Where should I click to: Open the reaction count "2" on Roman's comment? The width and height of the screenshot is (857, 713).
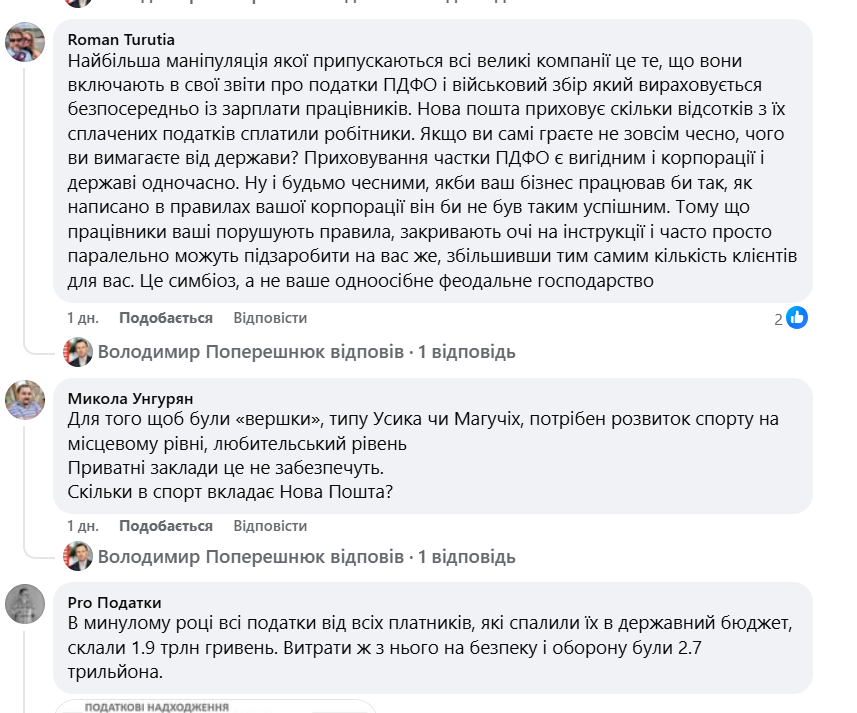[778, 319]
